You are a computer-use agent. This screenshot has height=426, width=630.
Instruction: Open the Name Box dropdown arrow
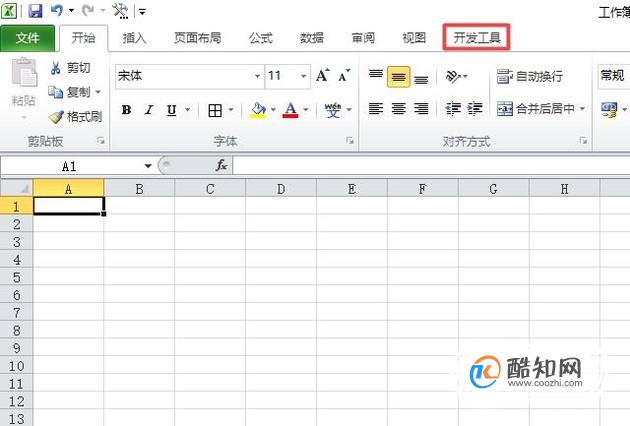tap(148, 166)
